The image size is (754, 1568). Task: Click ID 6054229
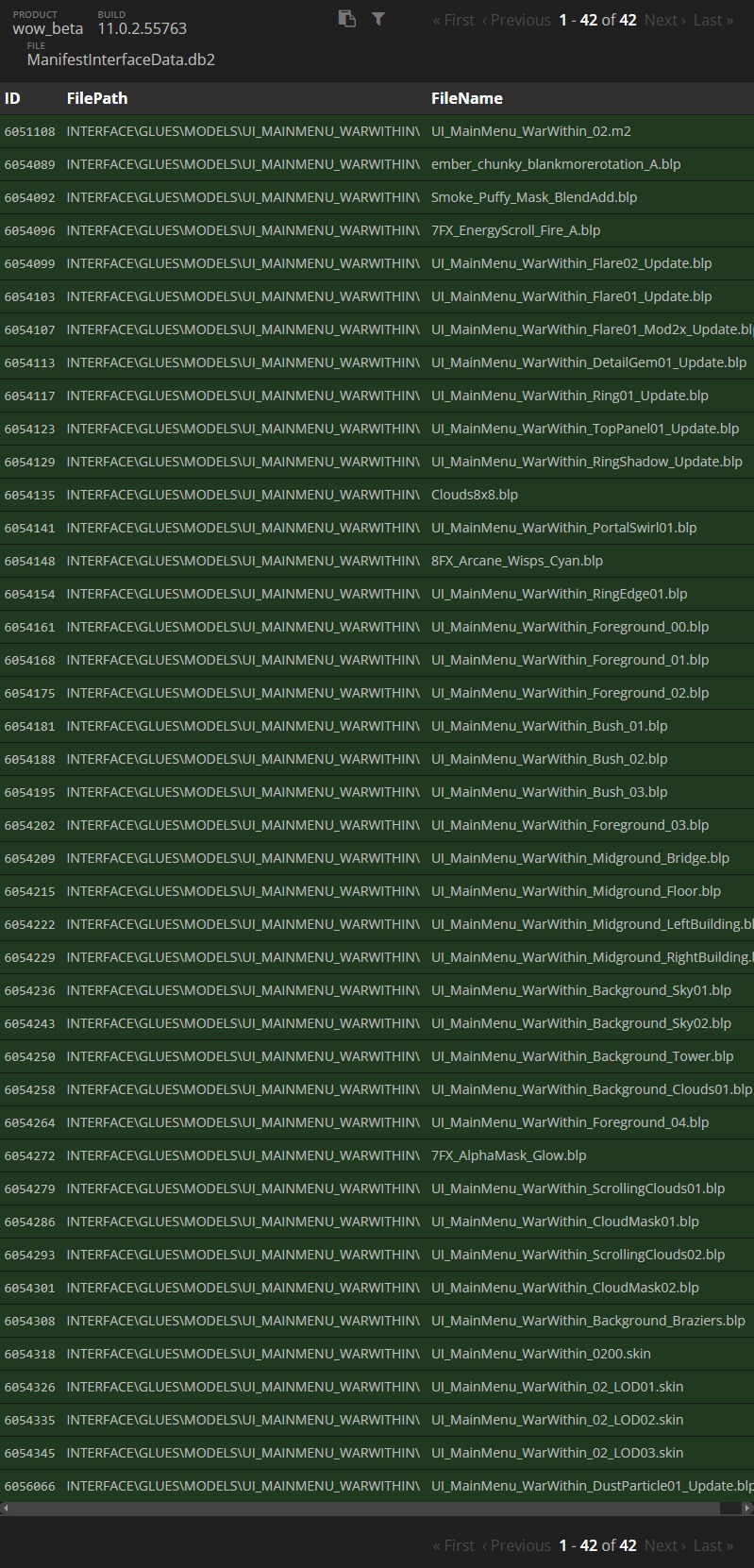30,958
